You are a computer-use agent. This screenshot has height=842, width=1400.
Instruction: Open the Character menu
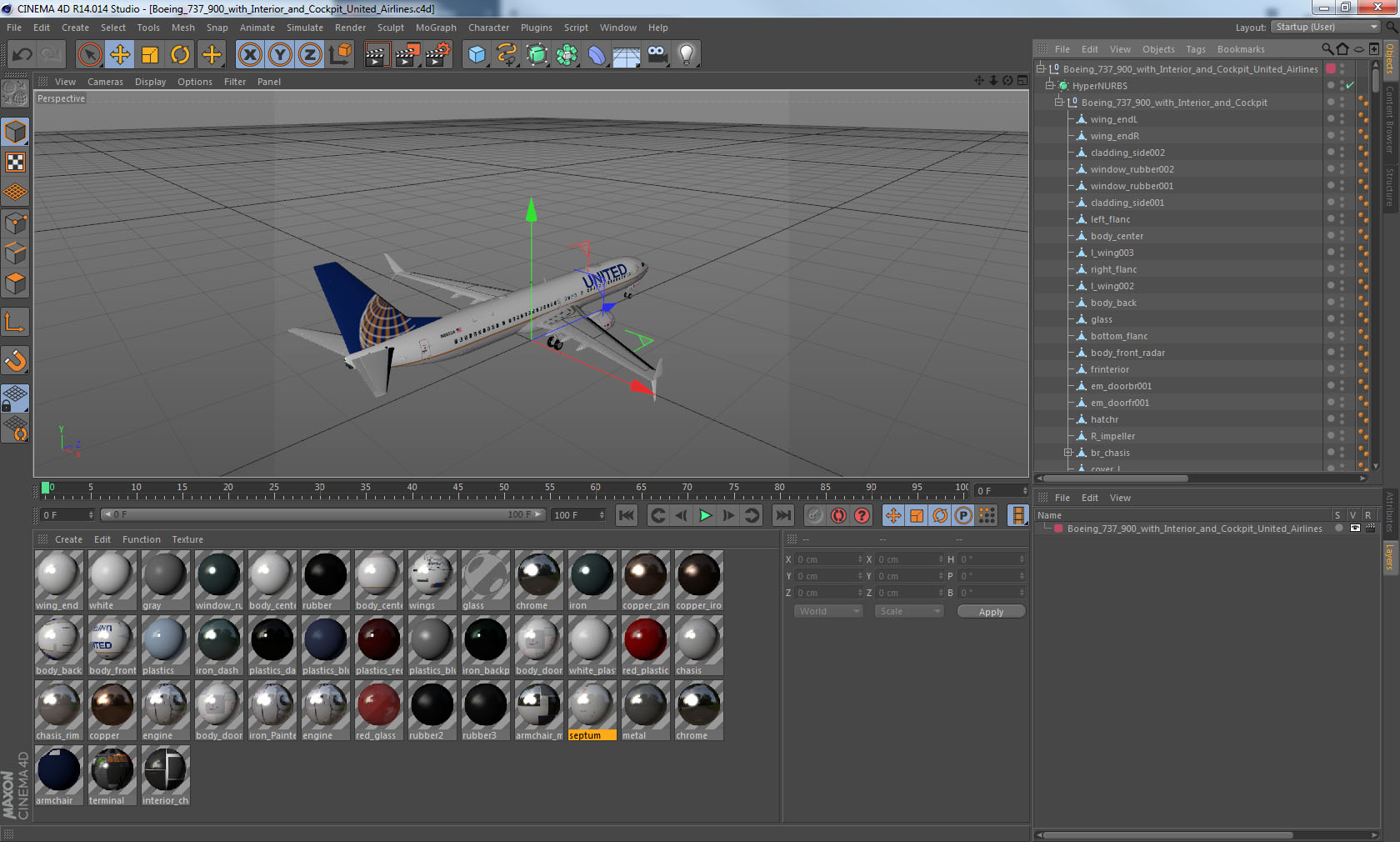[488, 28]
